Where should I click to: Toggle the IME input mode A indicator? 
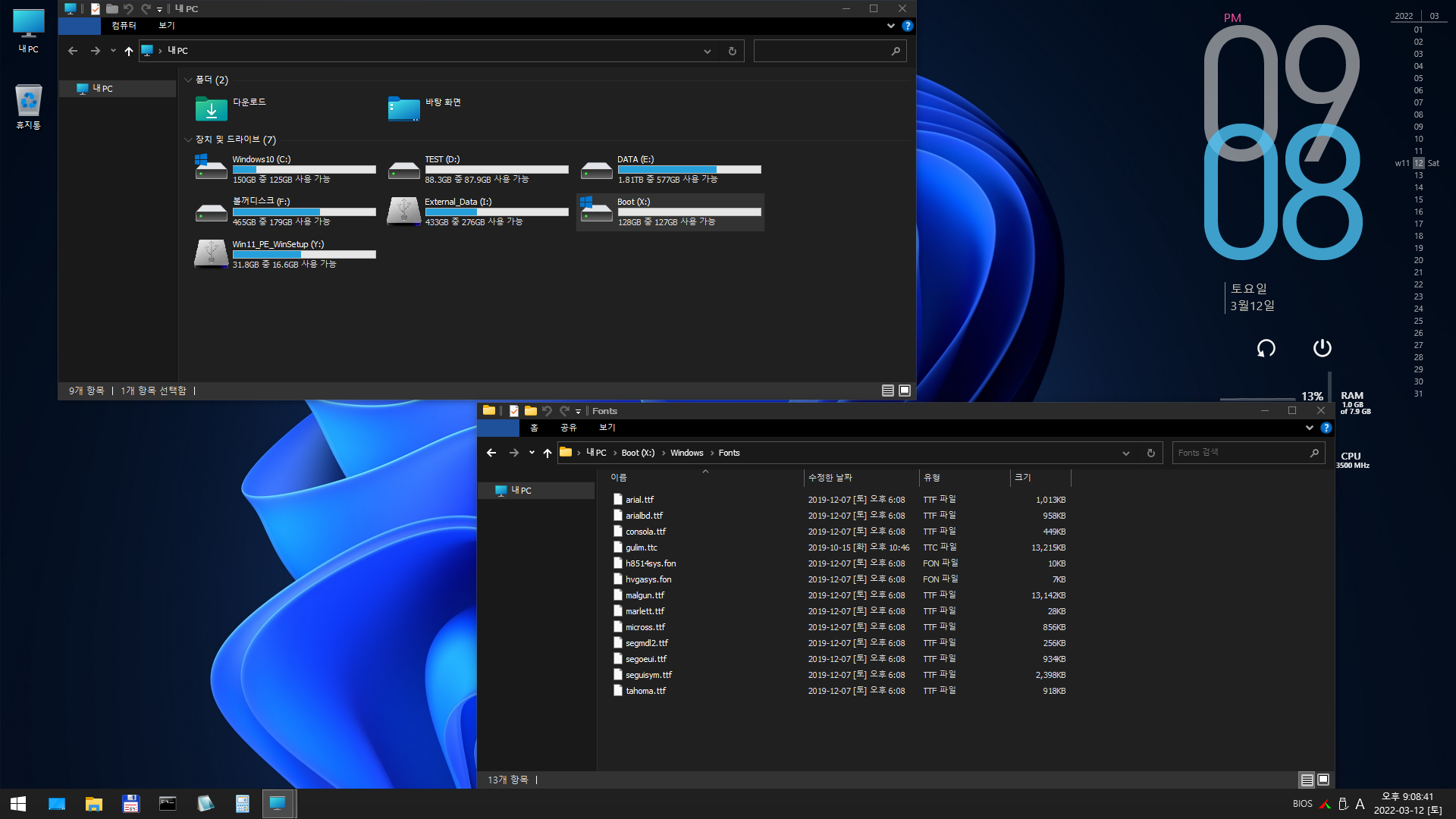tap(1360, 804)
